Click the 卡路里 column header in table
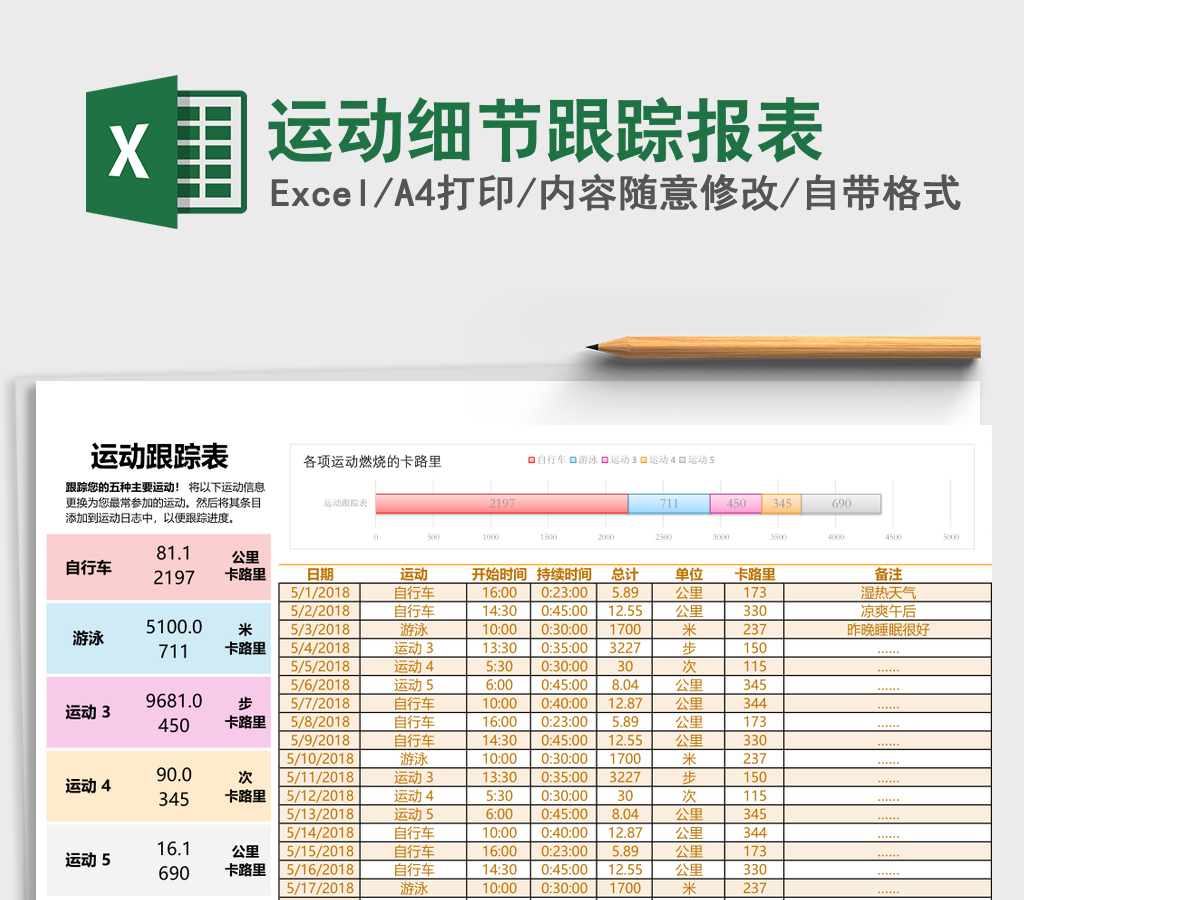The width and height of the screenshot is (1200, 900). 755,574
